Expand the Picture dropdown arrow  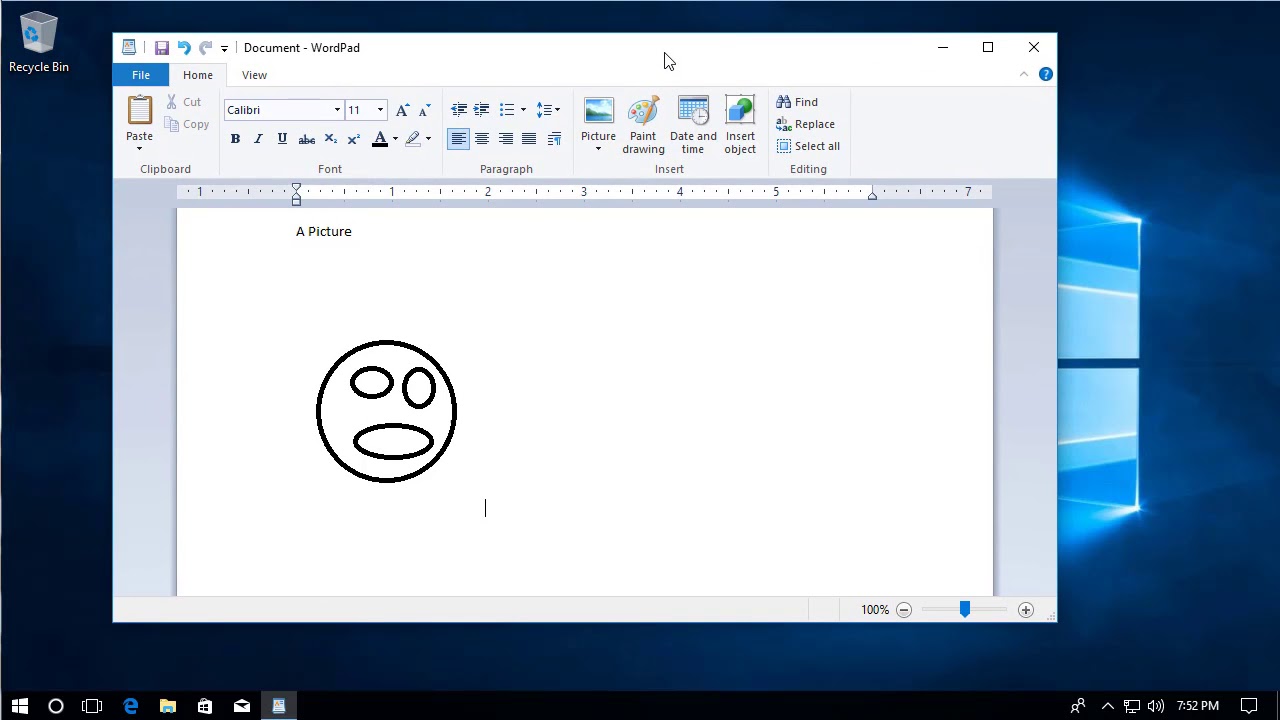coord(598,150)
